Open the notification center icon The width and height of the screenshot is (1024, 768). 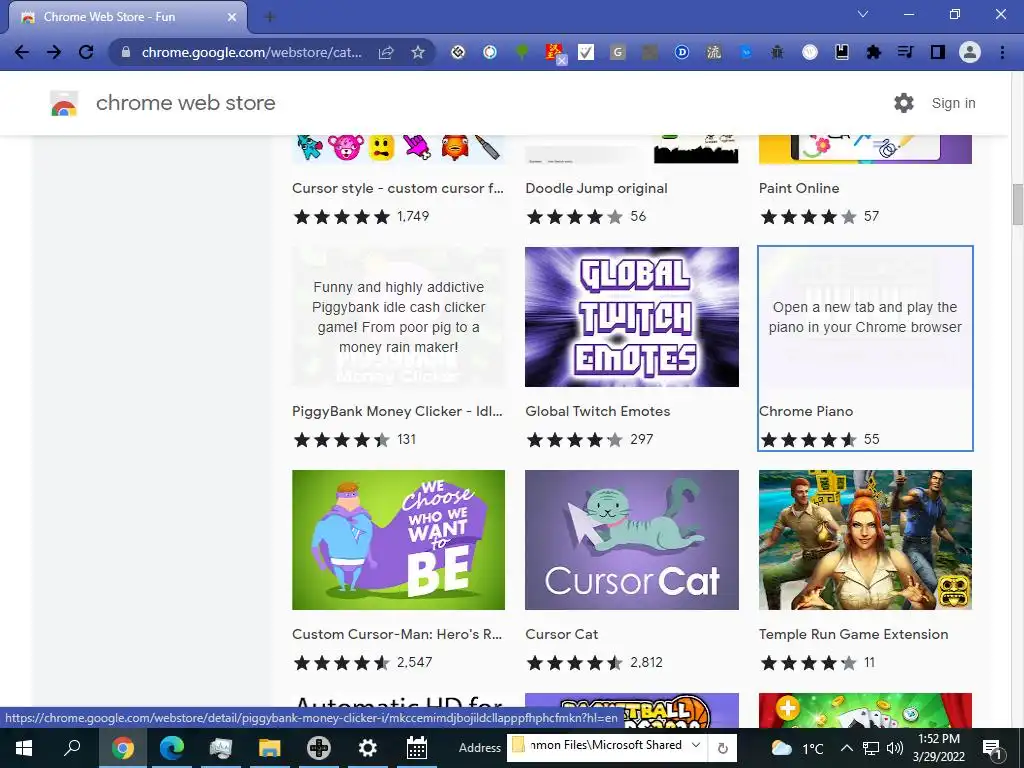click(x=992, y=748)
